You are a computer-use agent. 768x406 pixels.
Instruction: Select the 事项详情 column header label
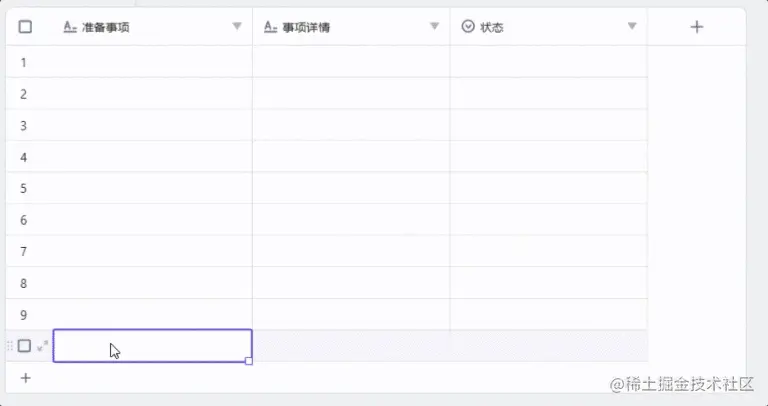click(x=306, y=27)
